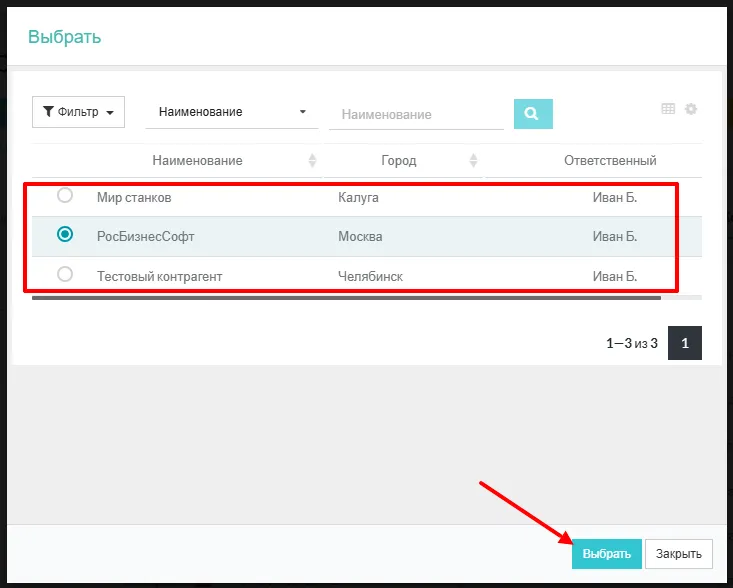Click the Ответственный column header
This screenshot has width=733, height=588.
point(610,160)
